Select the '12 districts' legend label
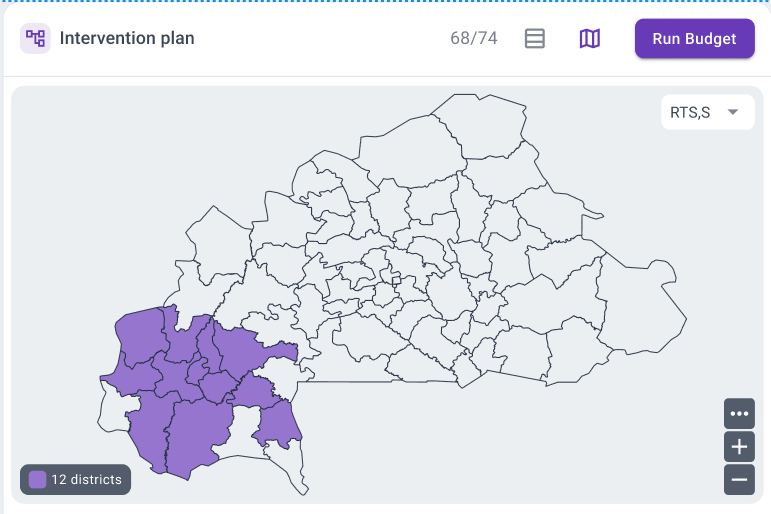 pos(86,480)
